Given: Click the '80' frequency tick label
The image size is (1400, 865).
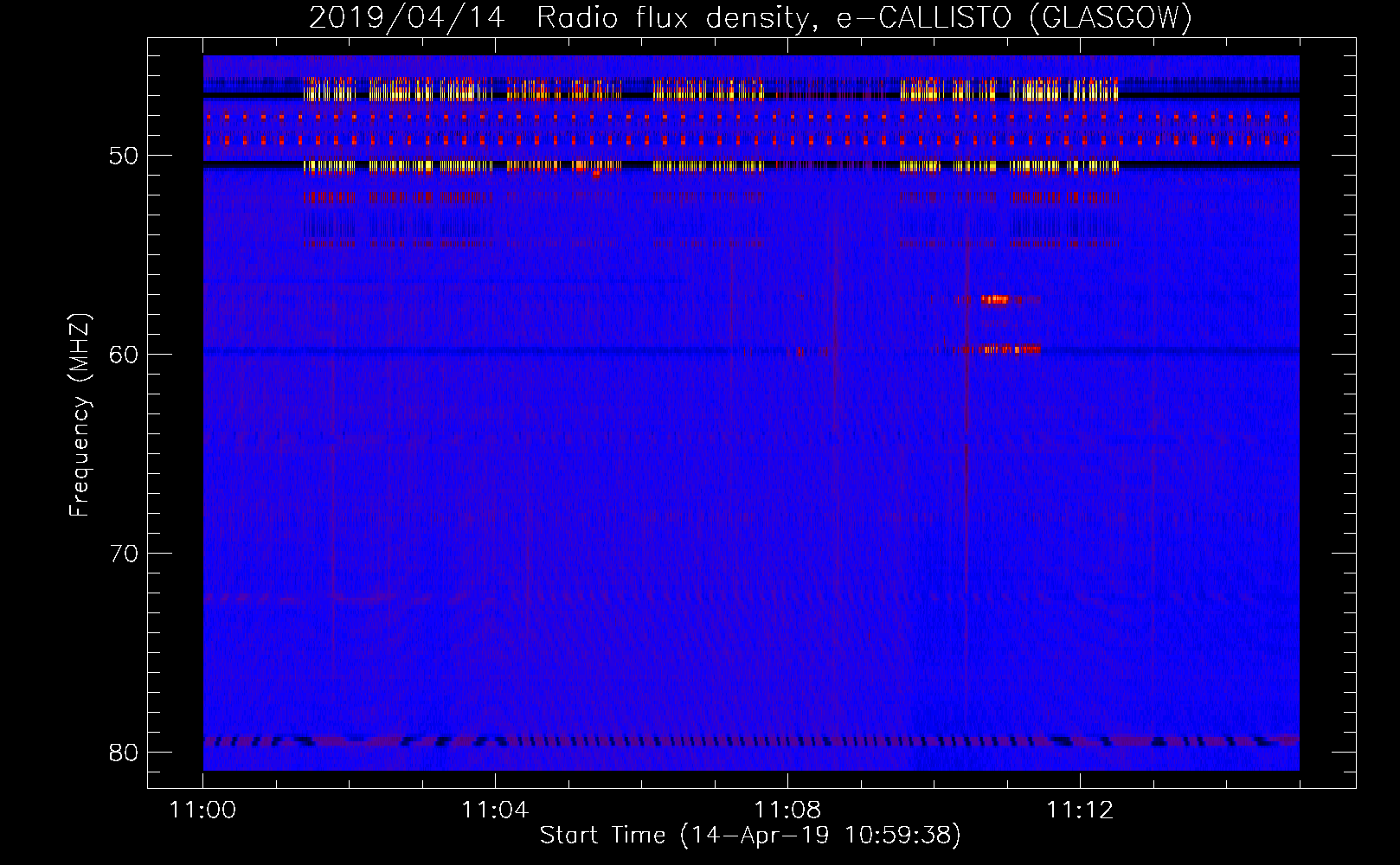Looking at the screenshot, I should tap(124, 753).
